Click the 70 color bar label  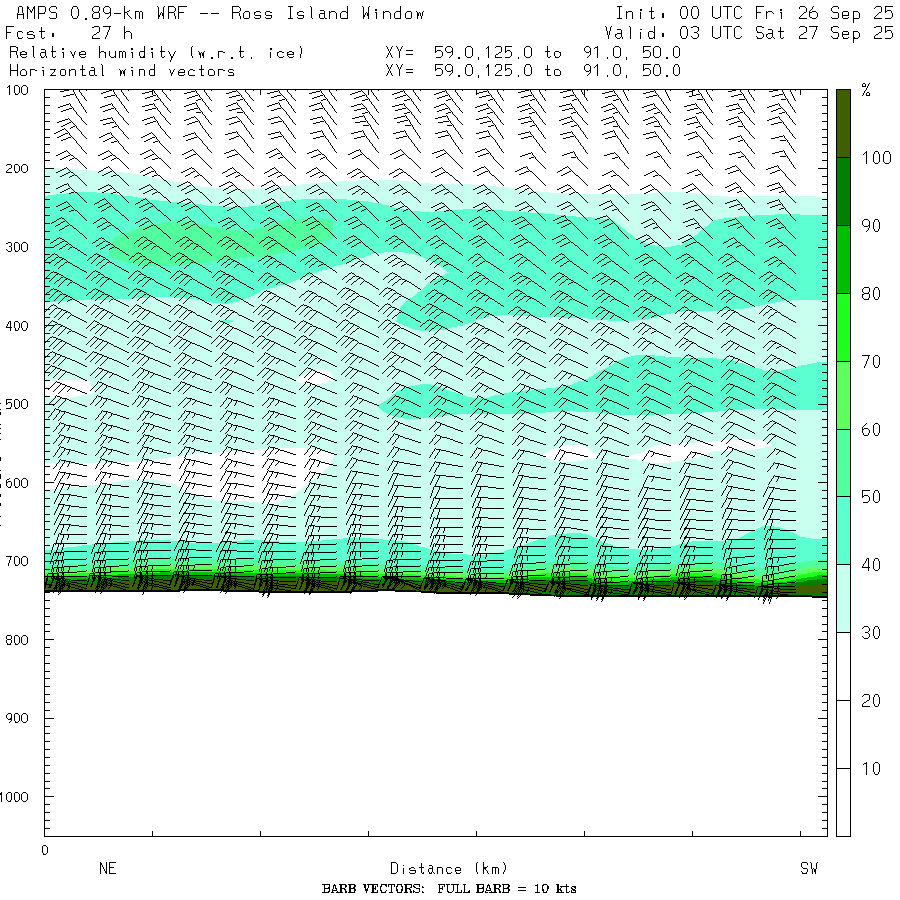click(871, 362)
